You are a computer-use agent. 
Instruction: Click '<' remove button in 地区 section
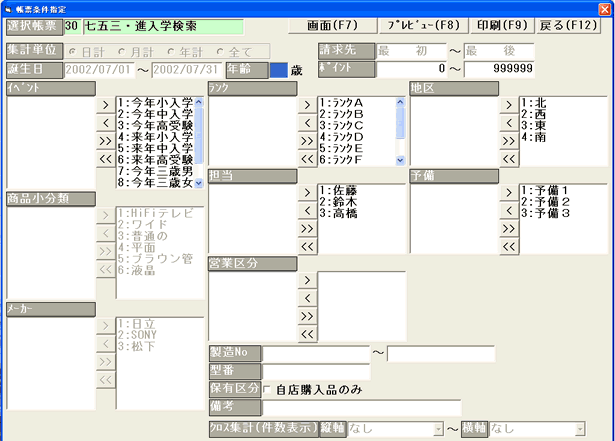coord(509,121)
